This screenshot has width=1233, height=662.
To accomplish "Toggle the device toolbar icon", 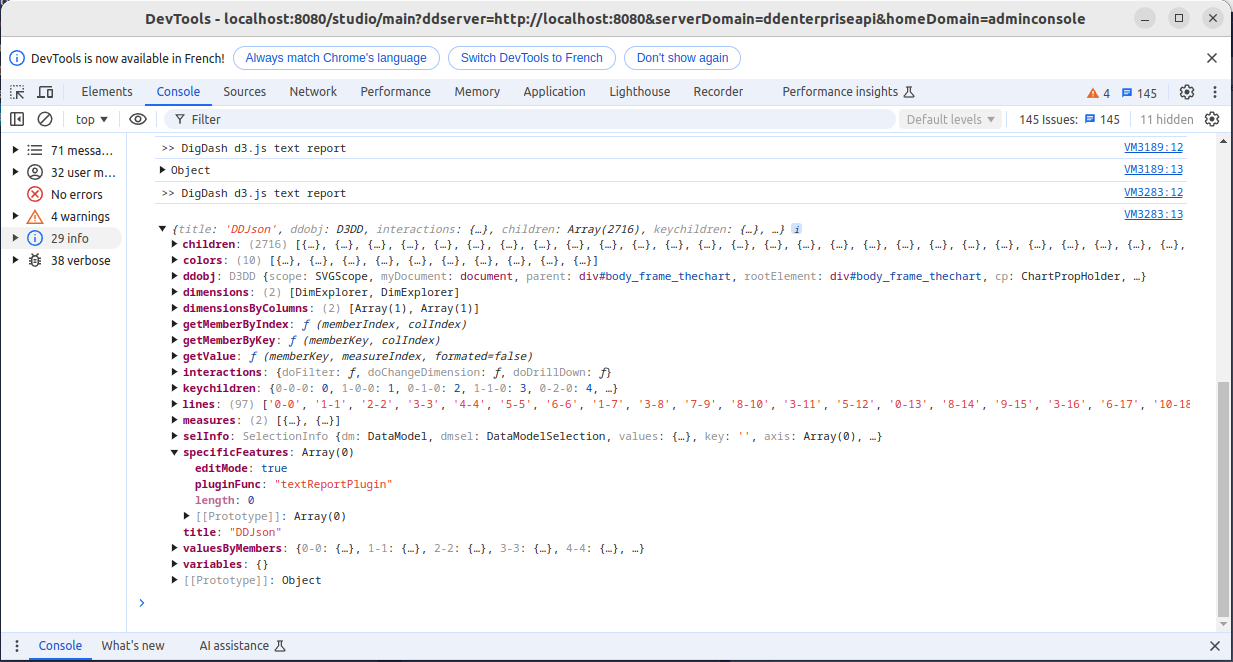I will coord(45,92).
